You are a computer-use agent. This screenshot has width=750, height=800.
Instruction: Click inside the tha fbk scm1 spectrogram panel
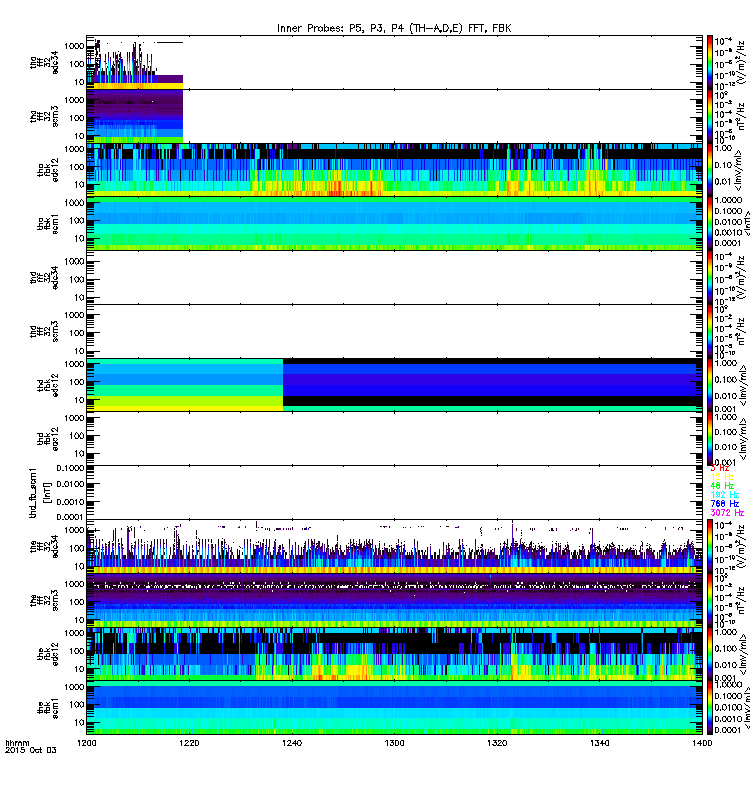[x=394, y=223]
